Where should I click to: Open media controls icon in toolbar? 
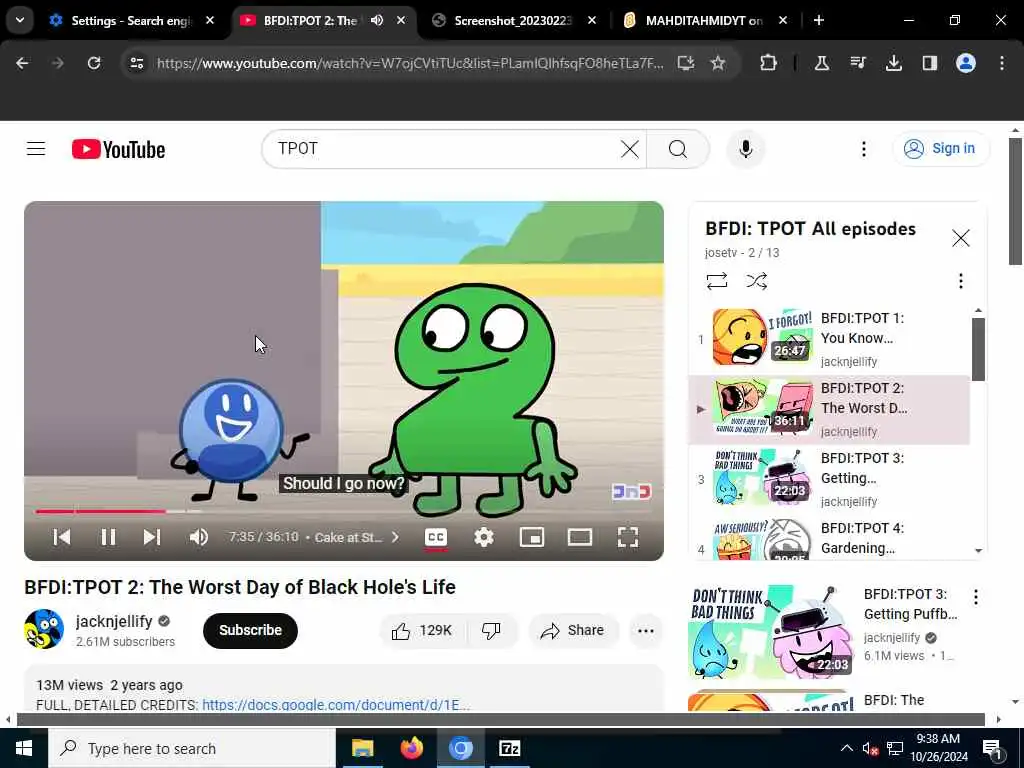pyautogui.click(x=858, y=63)
